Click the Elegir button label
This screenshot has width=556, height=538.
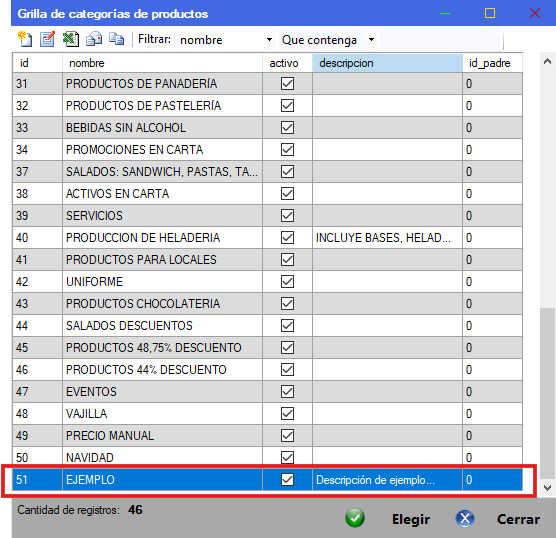pyautogui.click(x=411, y=519)
